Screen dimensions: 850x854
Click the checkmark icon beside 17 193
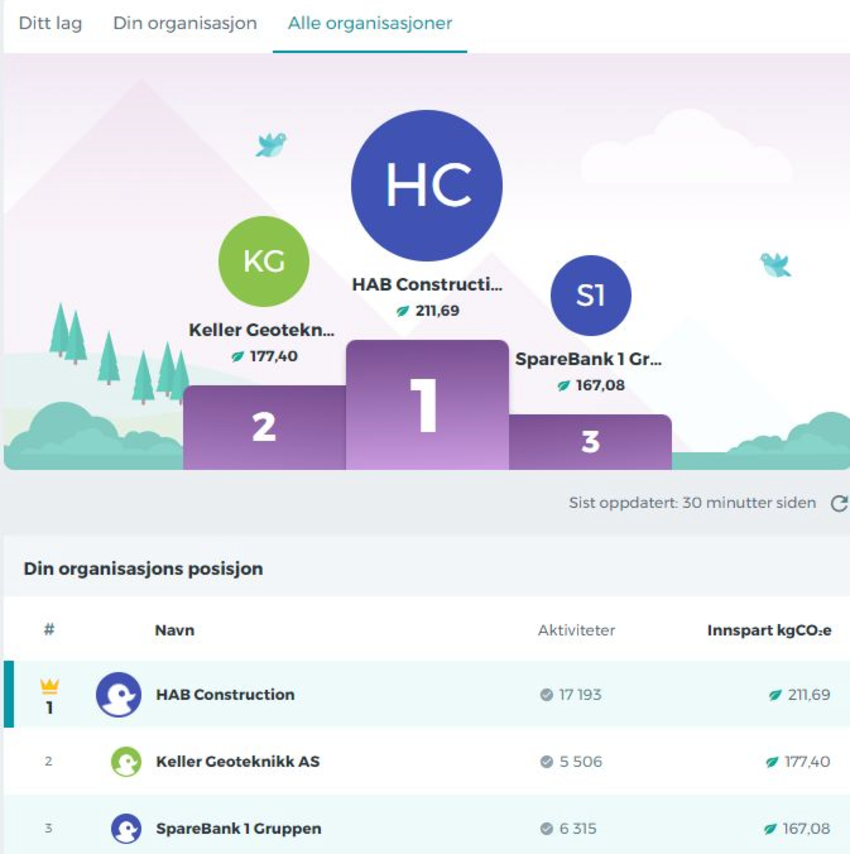coord(546,694)
